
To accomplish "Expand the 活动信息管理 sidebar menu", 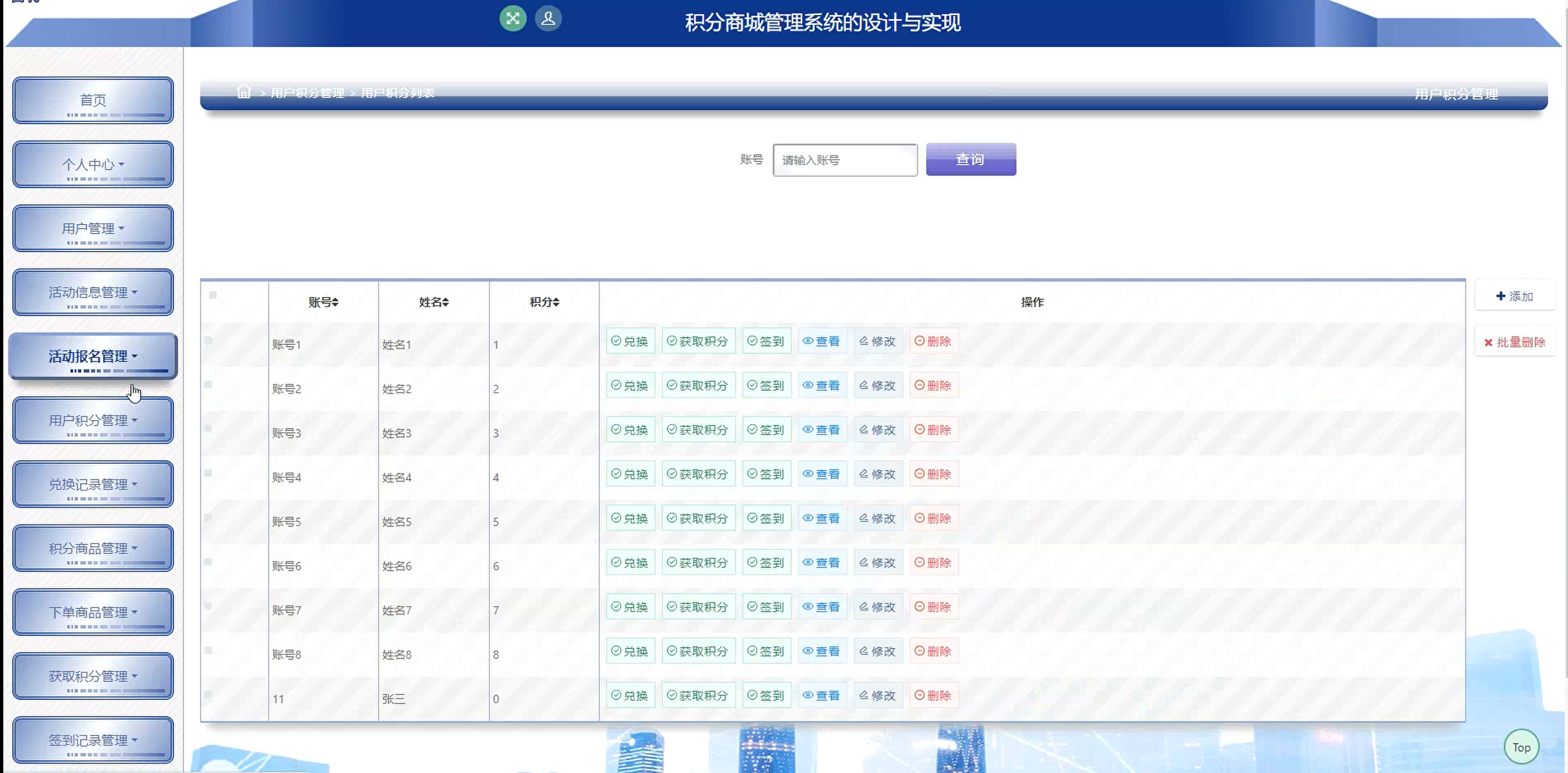I will tap(93, 292).
